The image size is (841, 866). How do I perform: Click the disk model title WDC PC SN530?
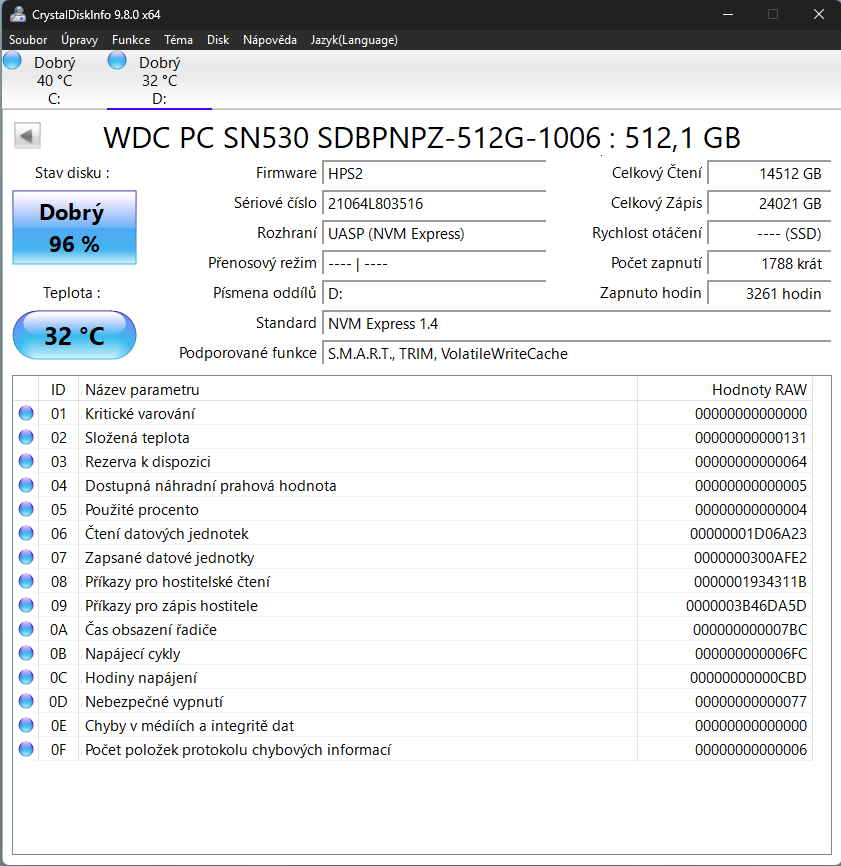[422, 138]
